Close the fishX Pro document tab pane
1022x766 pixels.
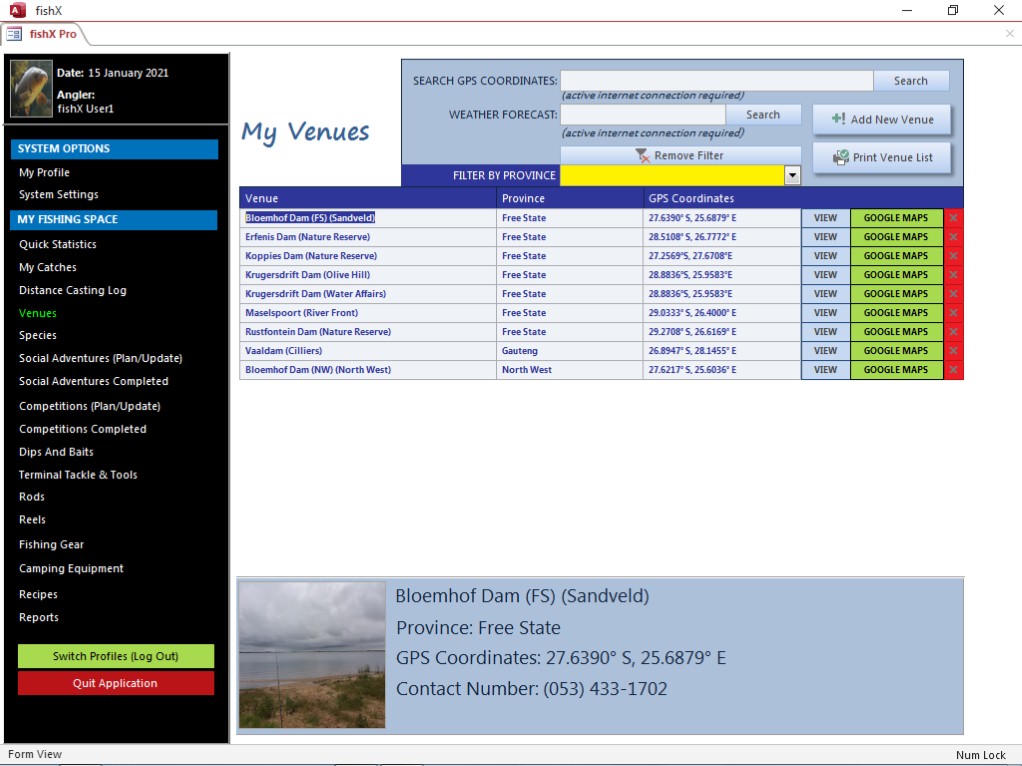click(x=1009, y=34)
